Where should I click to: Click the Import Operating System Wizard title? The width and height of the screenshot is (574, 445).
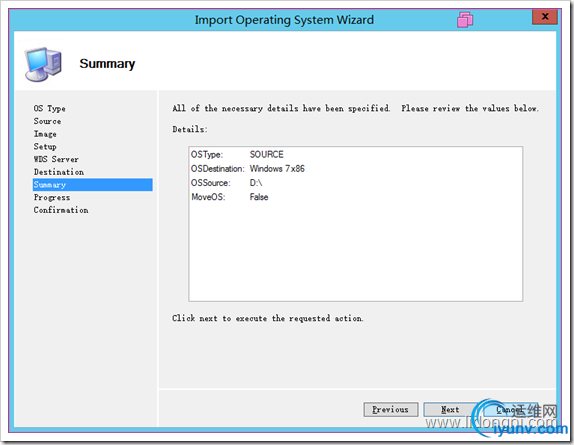(284, 19)
